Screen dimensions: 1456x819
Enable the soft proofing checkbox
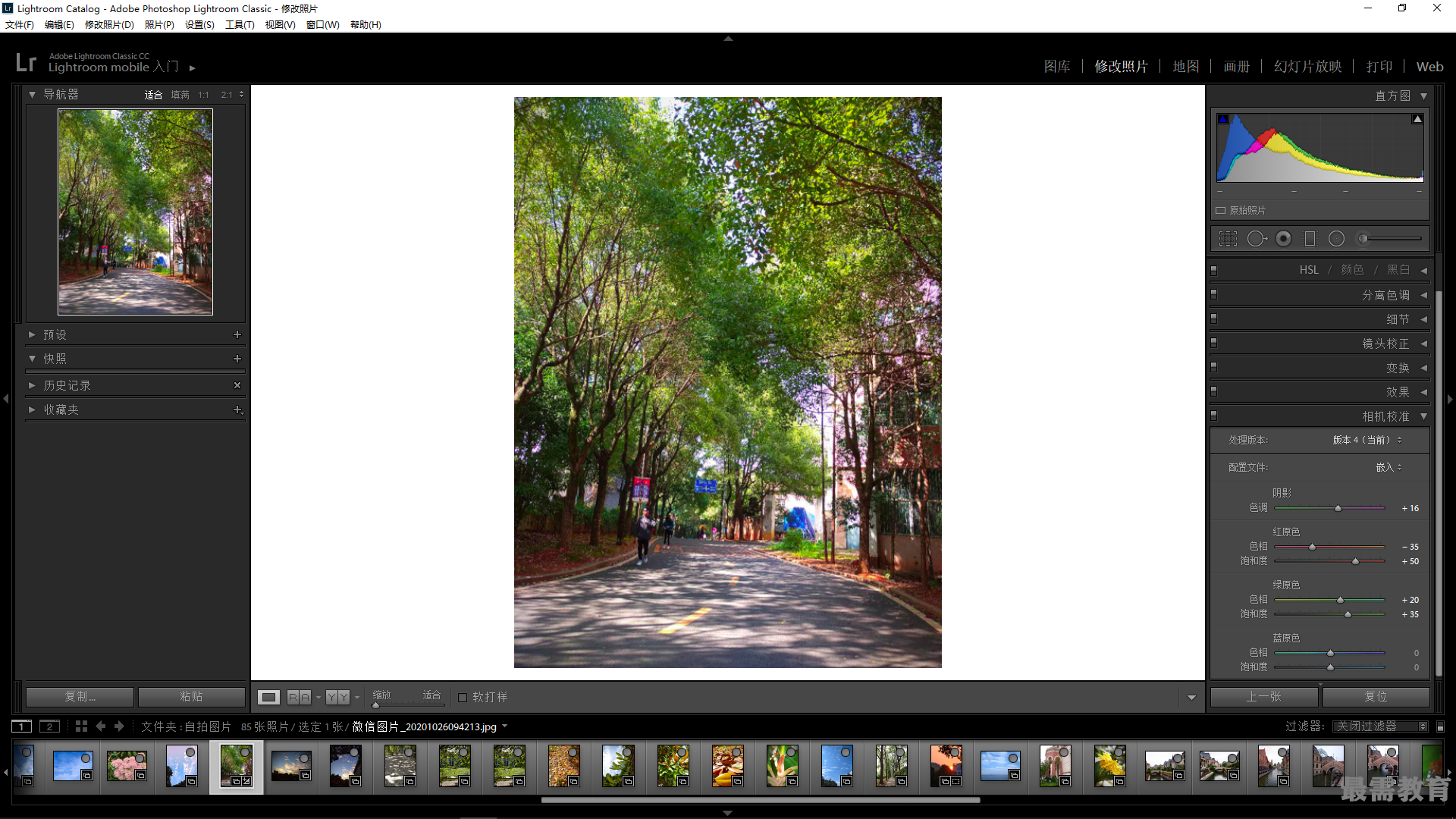coord(463,698)
